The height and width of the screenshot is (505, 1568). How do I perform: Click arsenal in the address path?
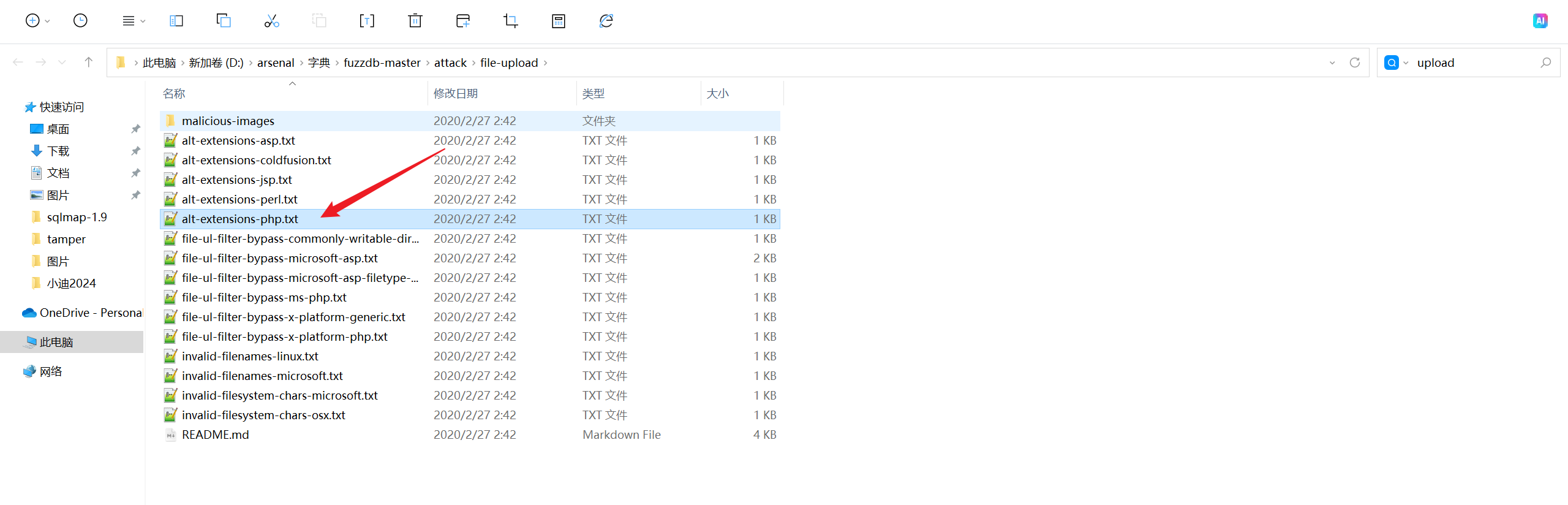[x=276, y=63]
